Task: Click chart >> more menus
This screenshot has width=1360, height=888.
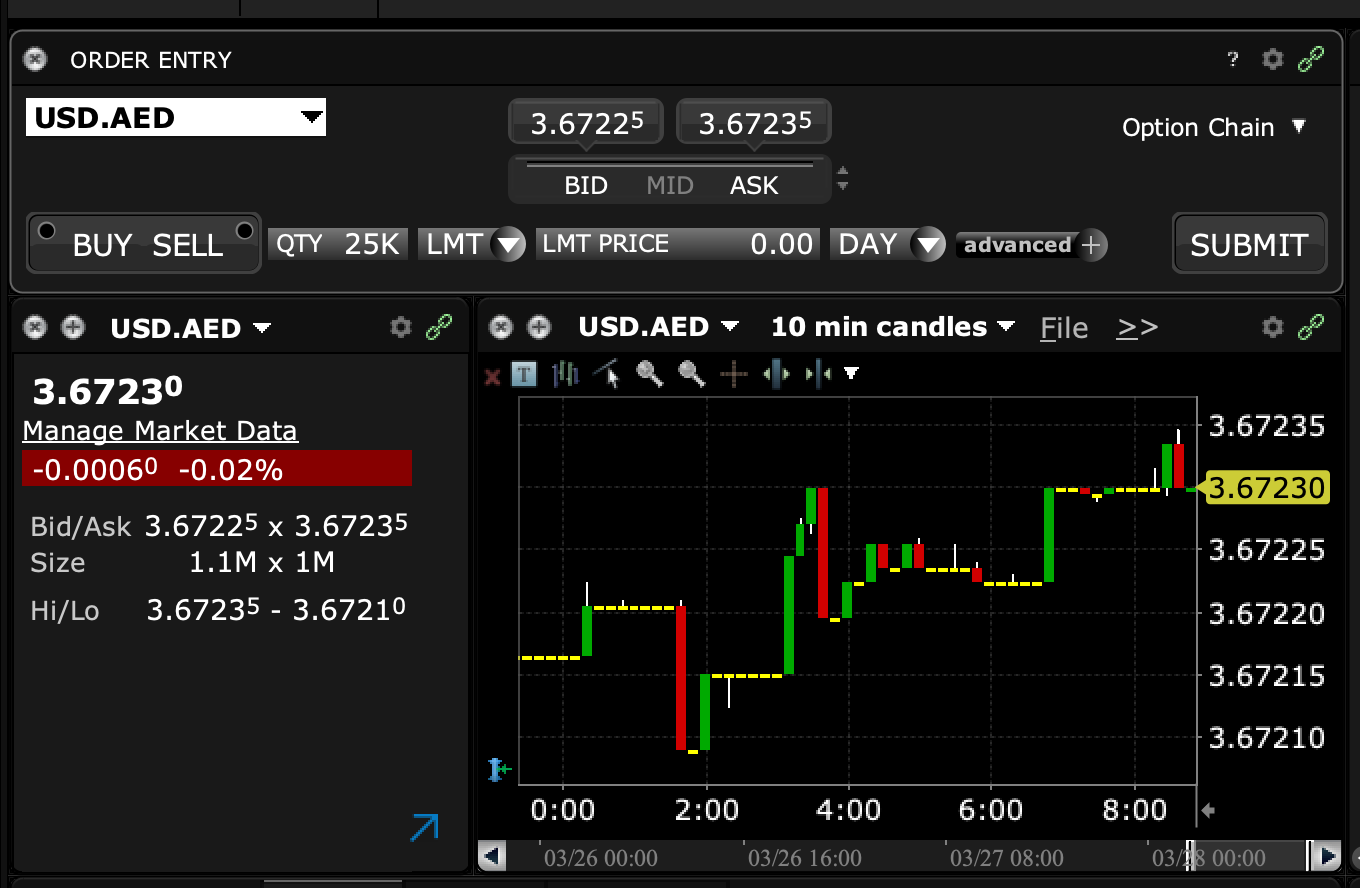Action: (1137, 328)
